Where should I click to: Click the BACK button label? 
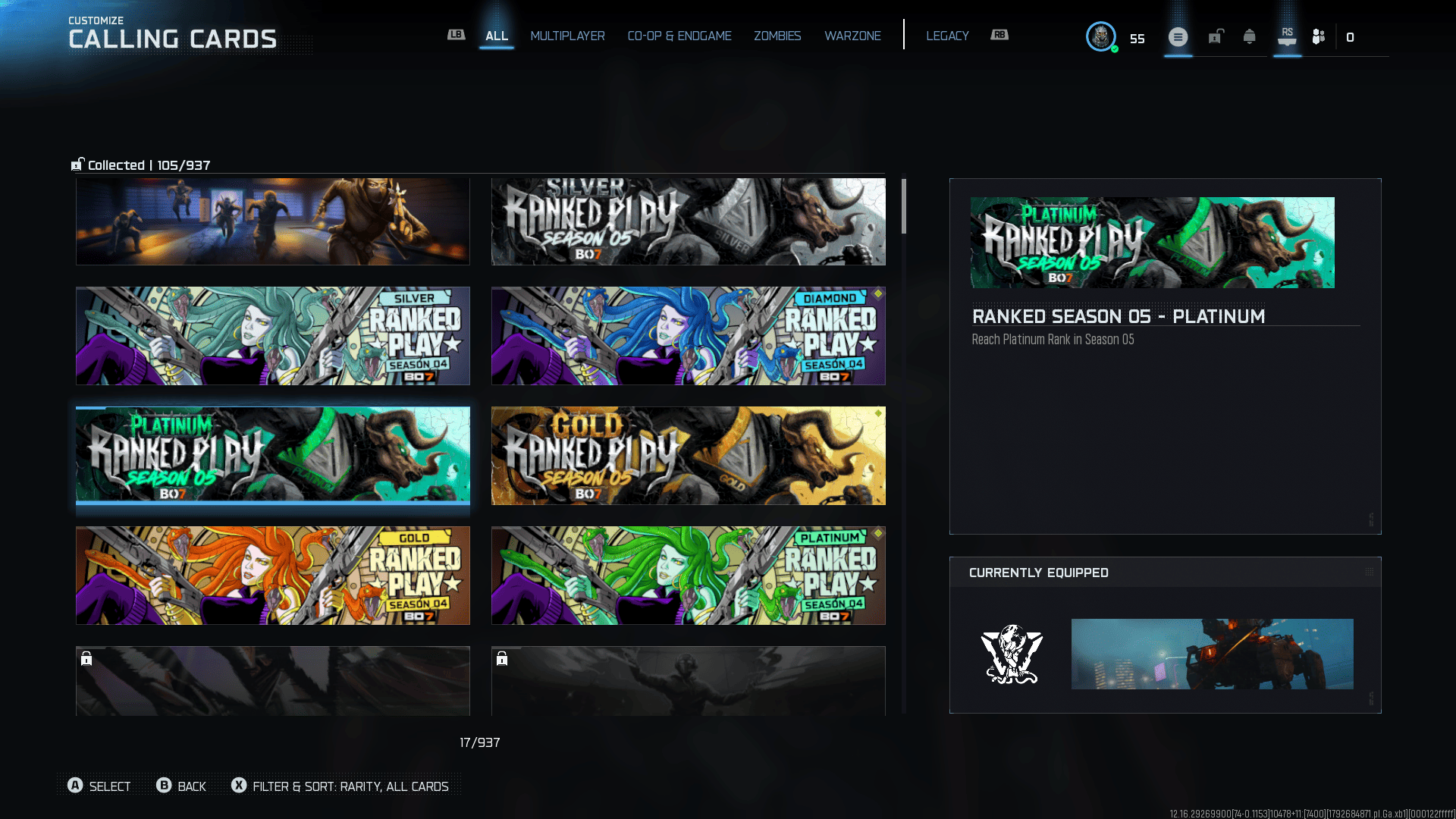tap(192, 786)
